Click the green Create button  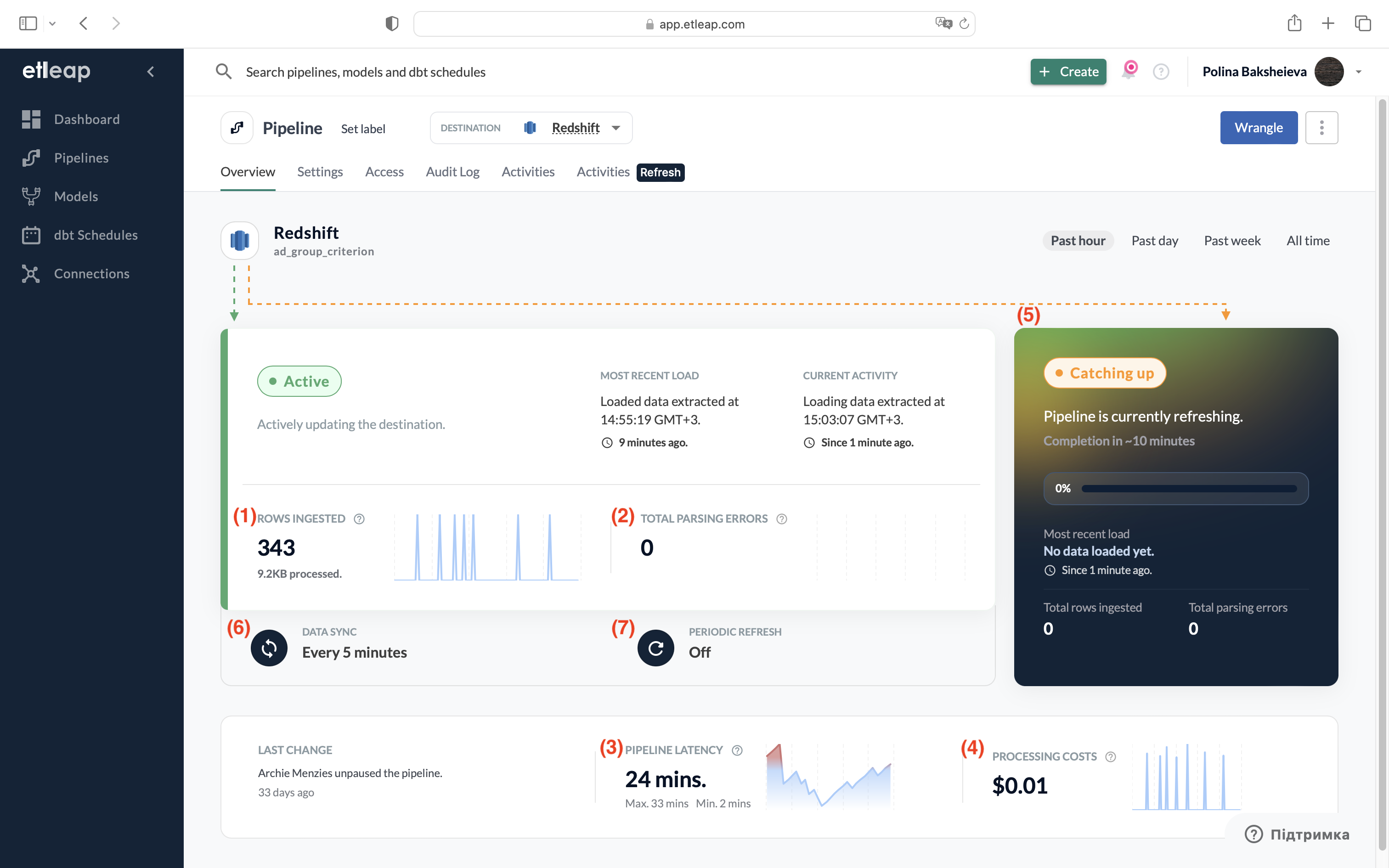[1068, 72]
